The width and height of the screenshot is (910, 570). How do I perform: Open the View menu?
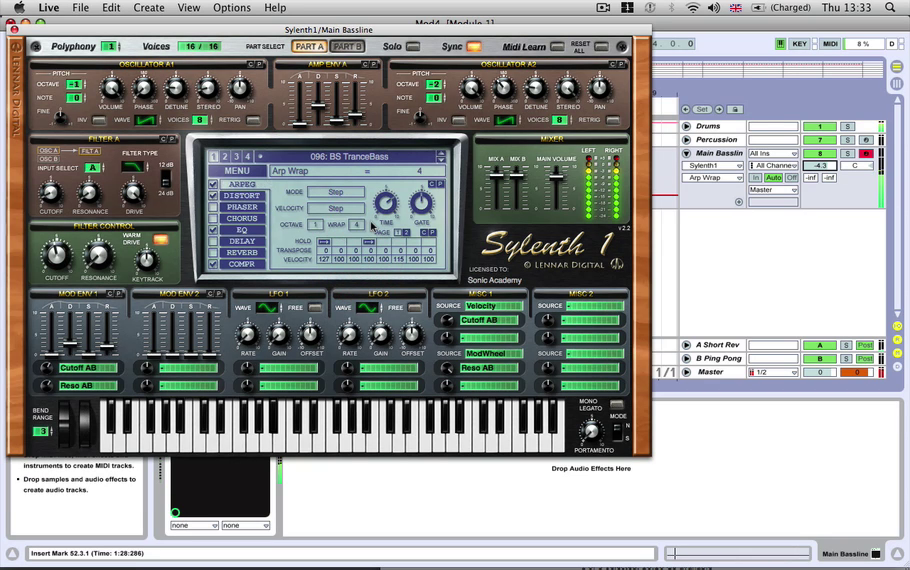click(189, 8)
